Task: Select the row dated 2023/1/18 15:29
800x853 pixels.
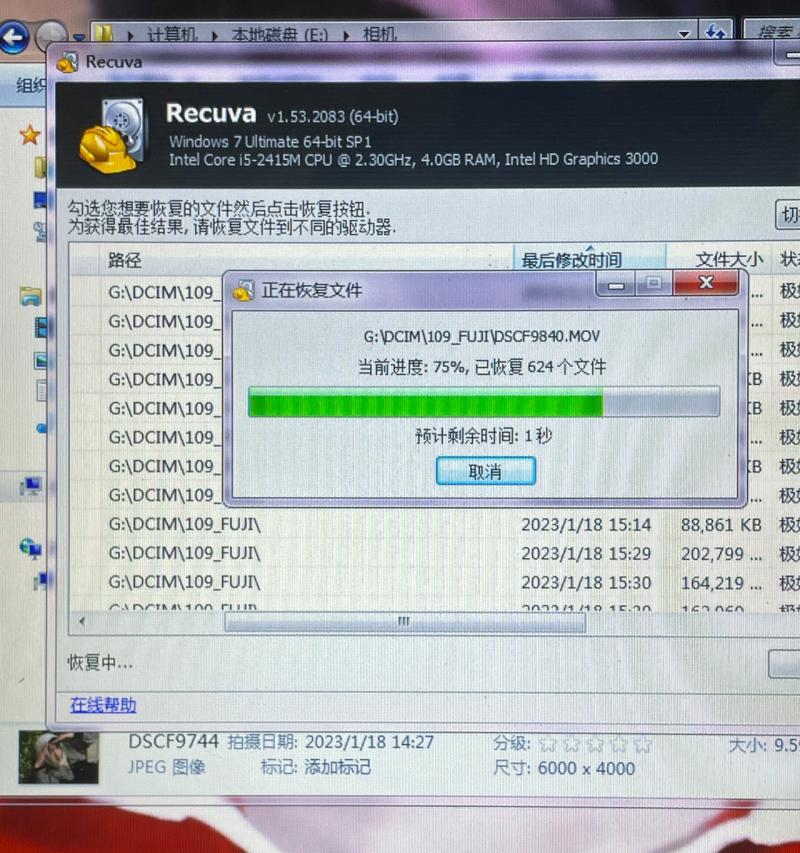Action: 432,554
